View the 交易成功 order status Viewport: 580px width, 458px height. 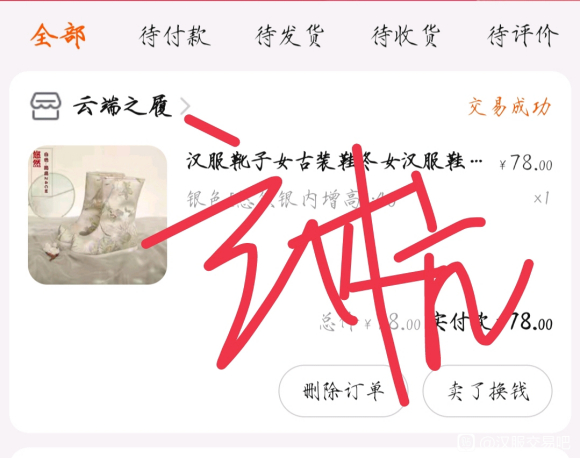(510, 107)
